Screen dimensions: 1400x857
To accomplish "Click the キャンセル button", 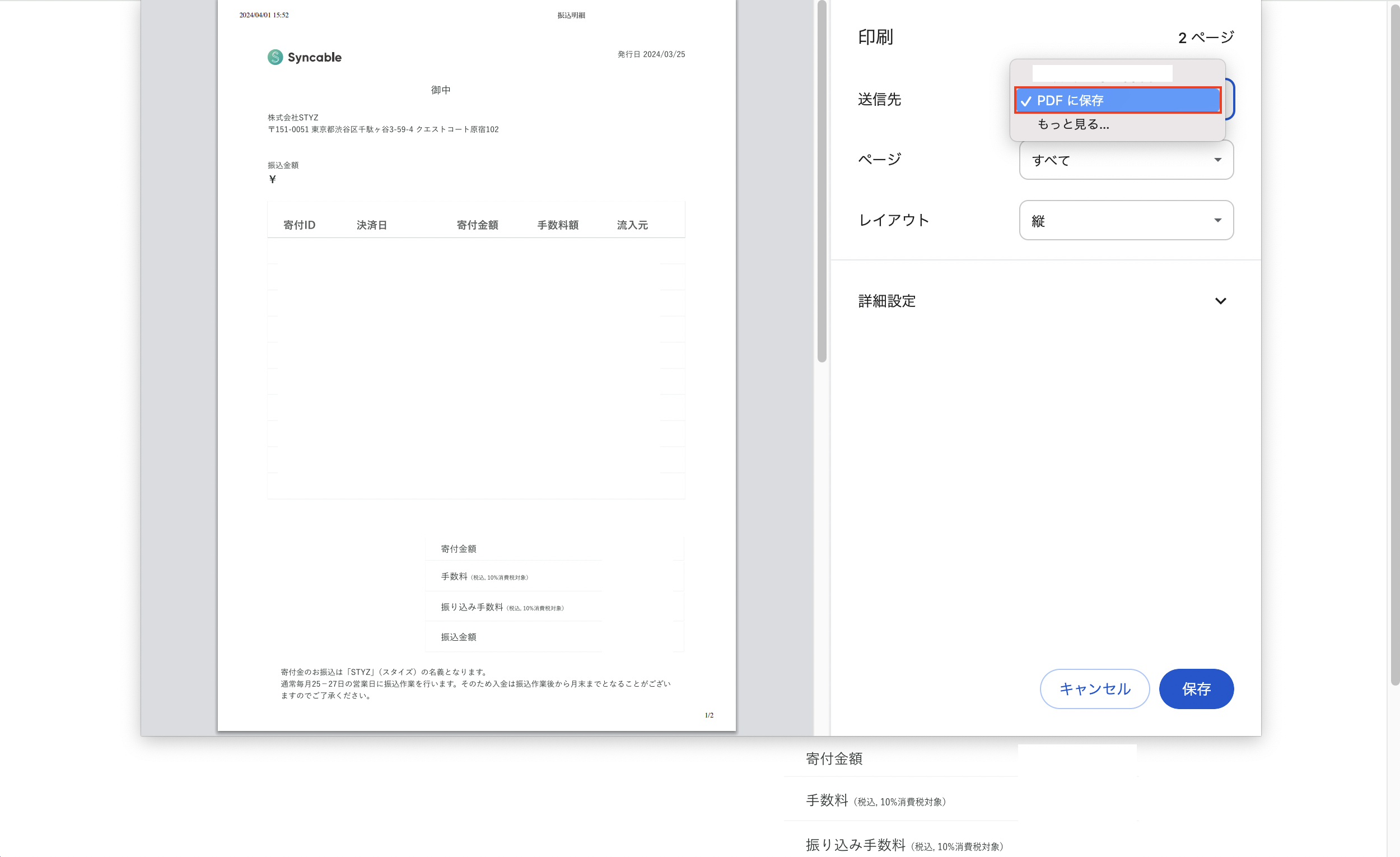I will (1094, 689).
